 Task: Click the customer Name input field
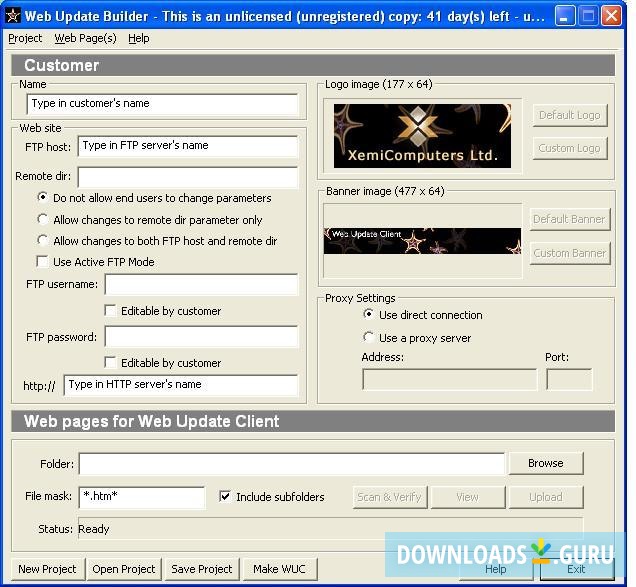[x=162, y=104]
